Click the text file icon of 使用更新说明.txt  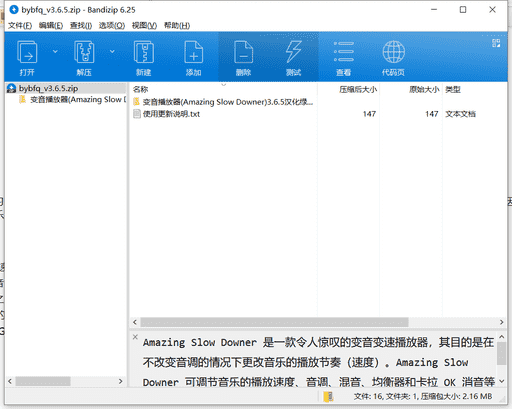click(137, 114)
